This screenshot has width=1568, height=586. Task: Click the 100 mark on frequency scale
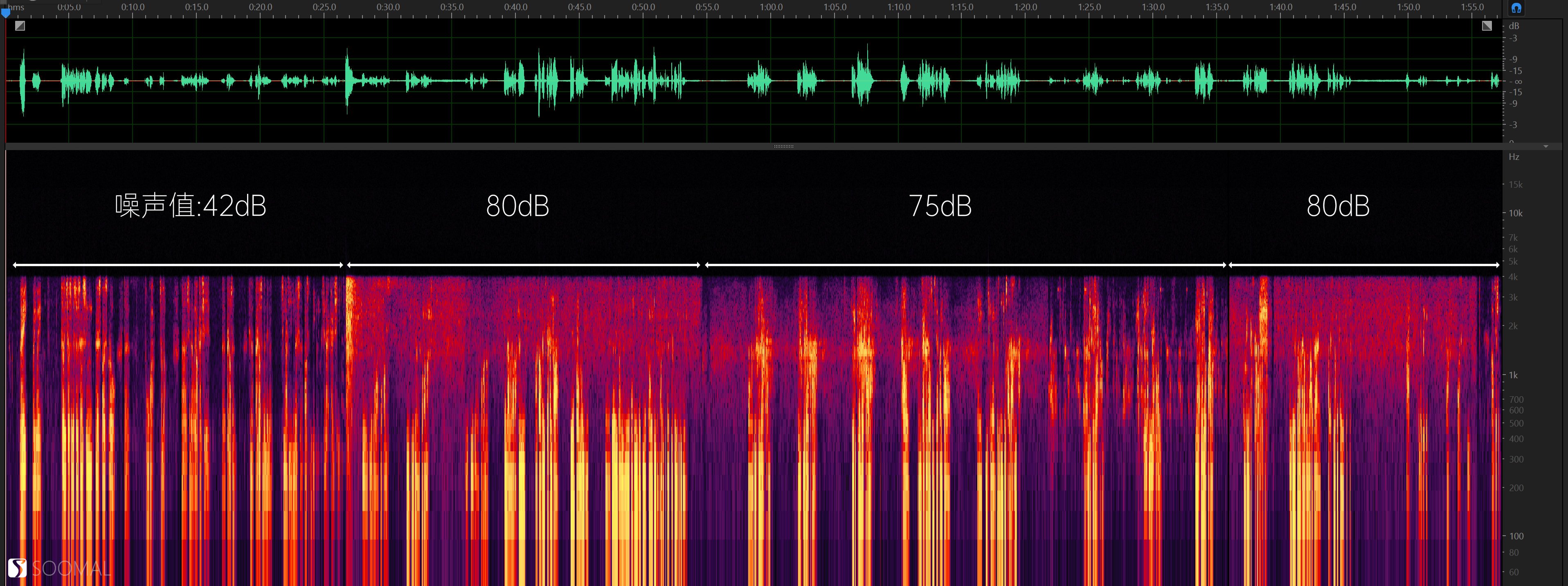click(x=1516, y=537)
